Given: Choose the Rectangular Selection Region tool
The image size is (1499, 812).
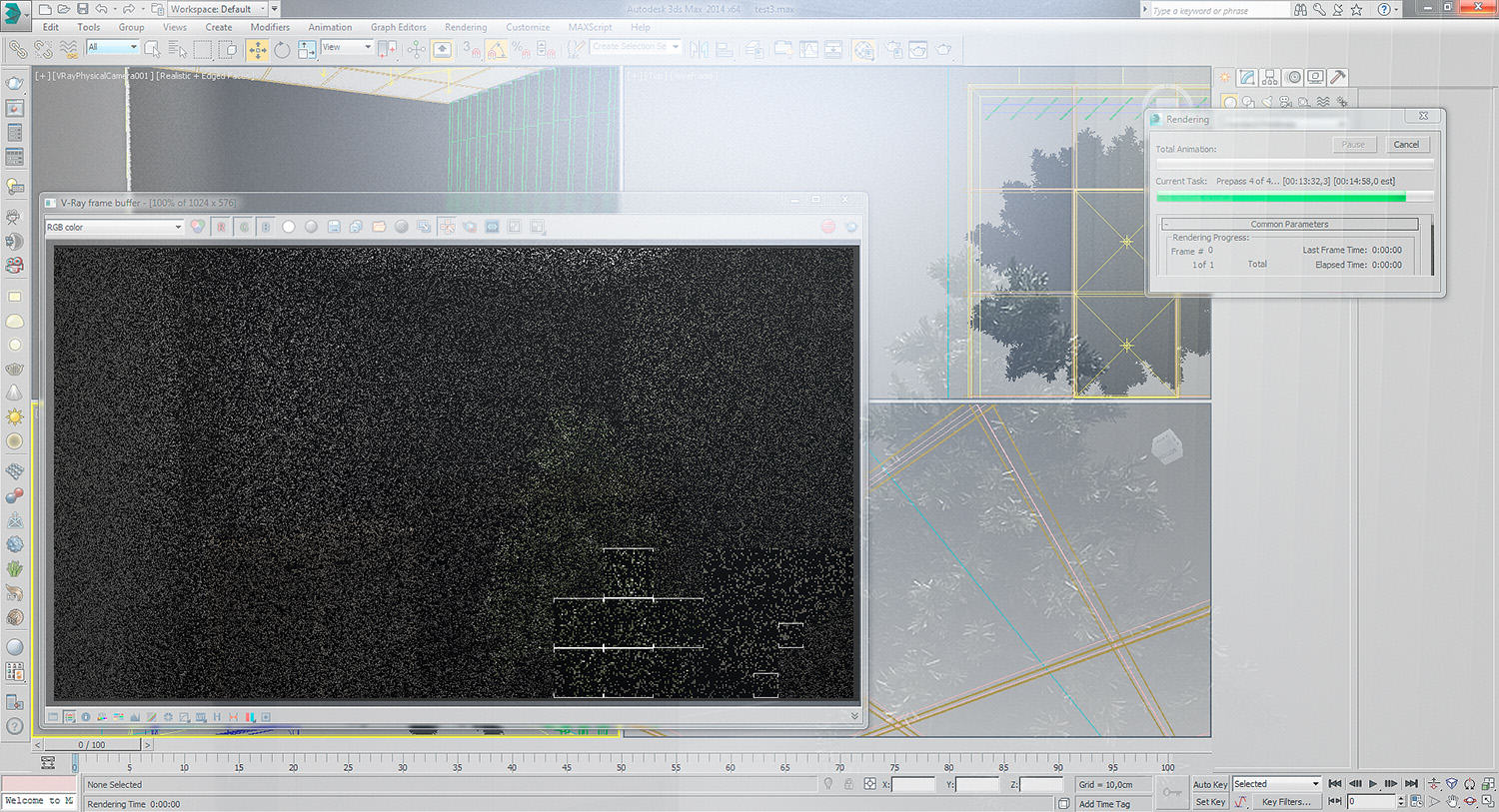Looking at the screenshot, I should coord(203,49).
